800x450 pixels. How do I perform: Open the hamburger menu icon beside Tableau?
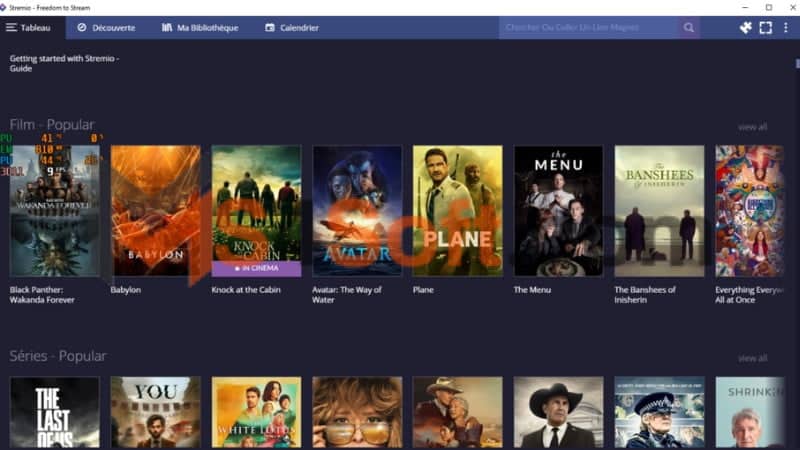[11, 28]
